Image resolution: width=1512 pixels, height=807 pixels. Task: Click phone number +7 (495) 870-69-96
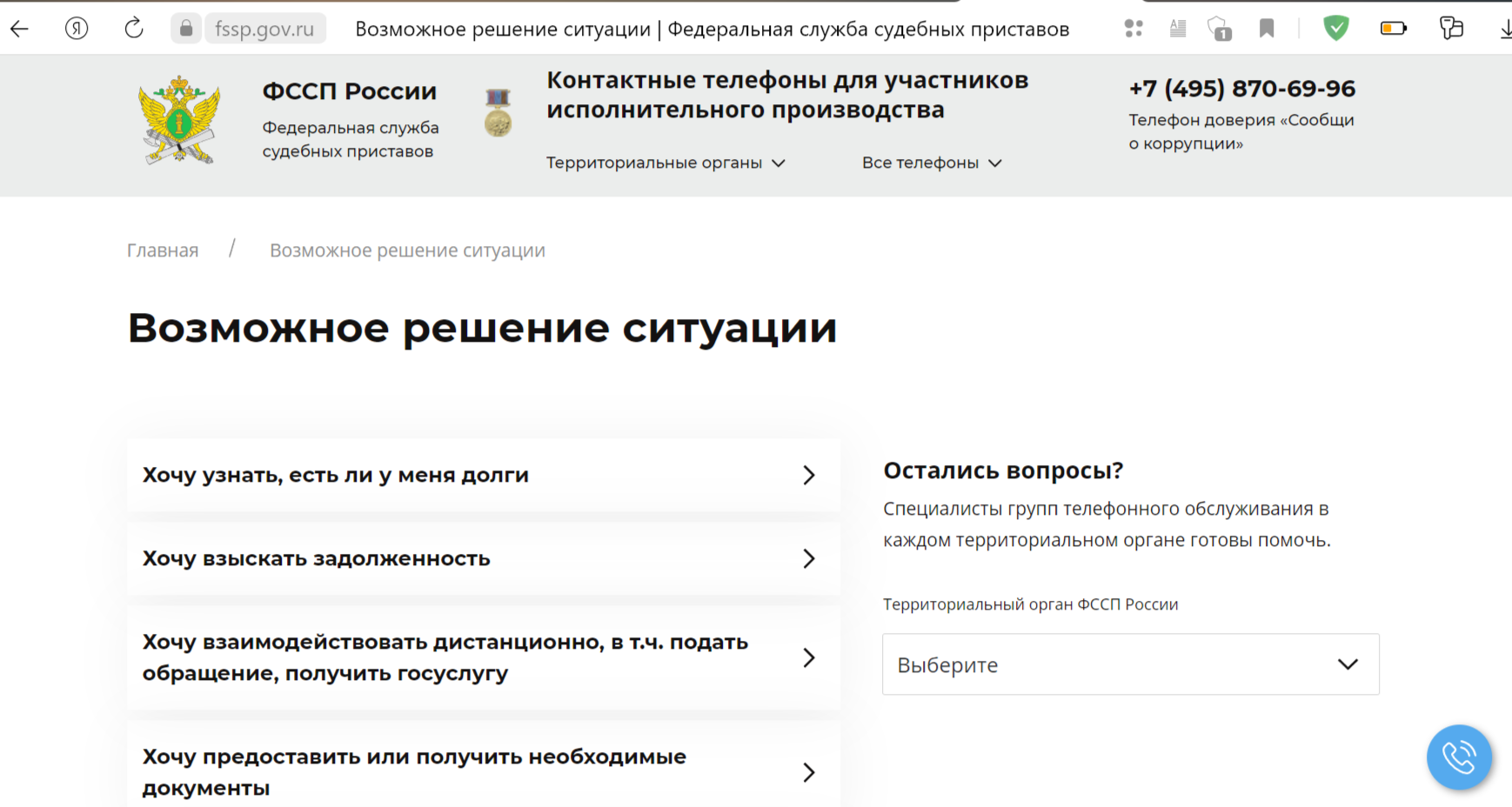pyautogui.click(x=1241, y=89)
